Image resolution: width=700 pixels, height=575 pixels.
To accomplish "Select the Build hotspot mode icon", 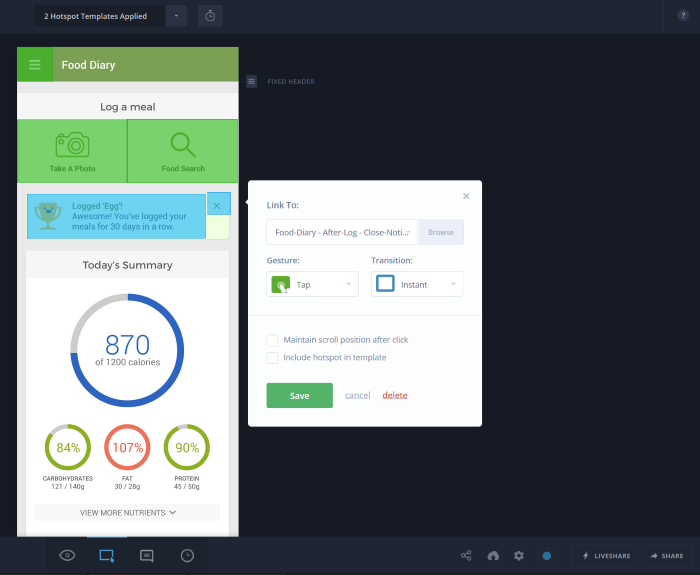I will (x=106, y=555).
